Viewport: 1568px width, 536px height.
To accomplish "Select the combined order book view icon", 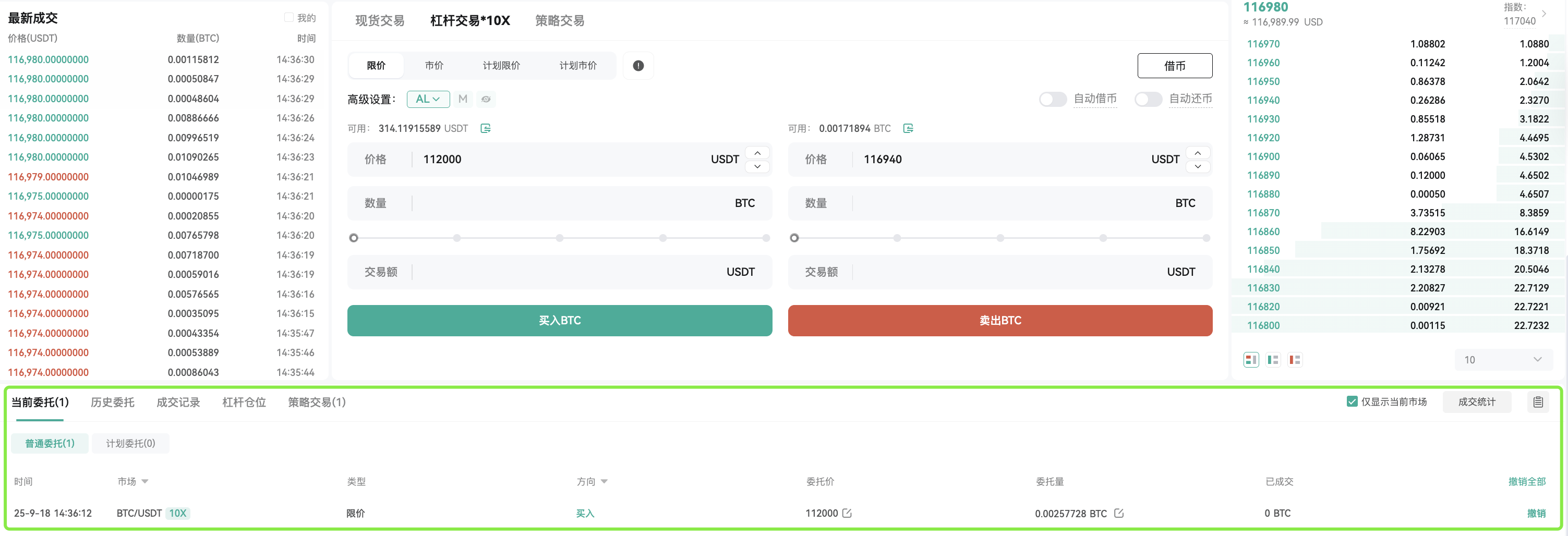I will pos(1251,360).
